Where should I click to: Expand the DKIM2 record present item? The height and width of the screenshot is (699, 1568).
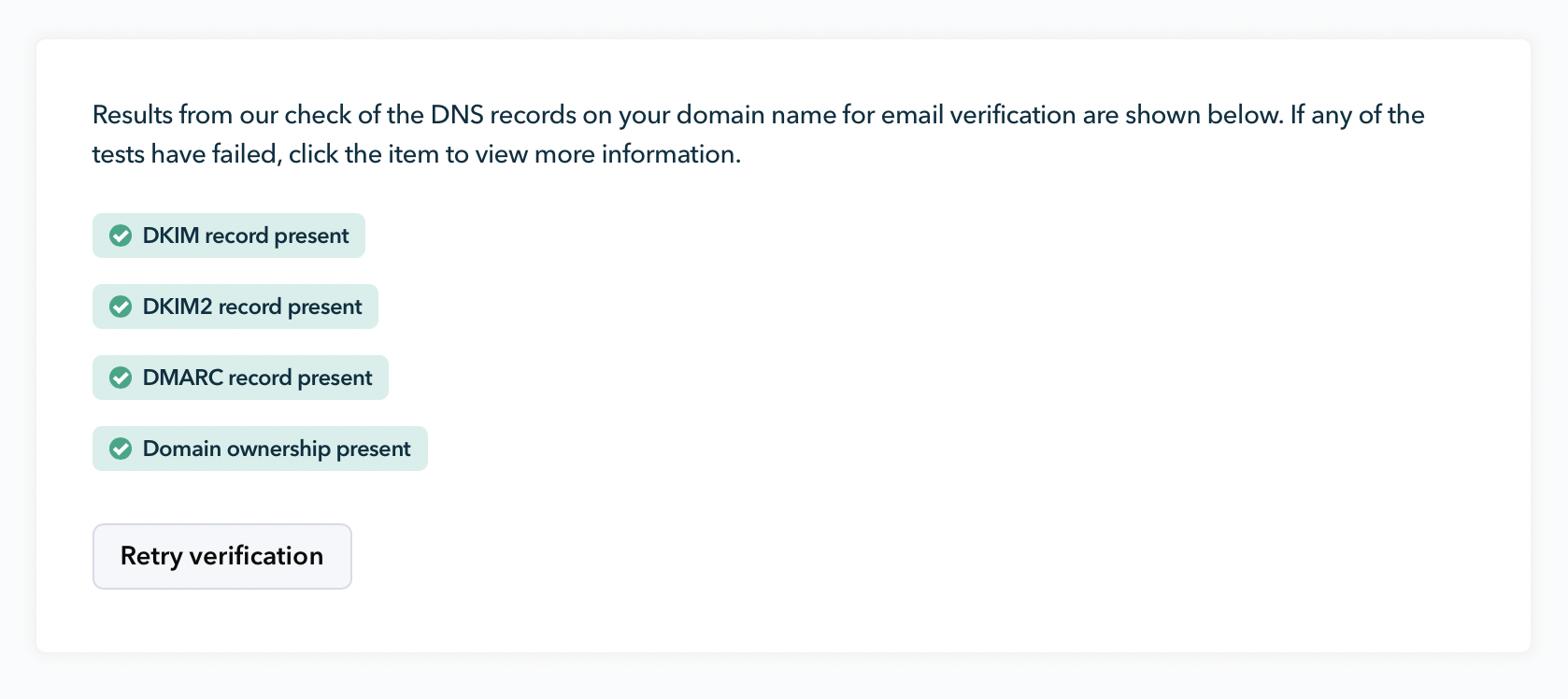(x=235, y=307)
